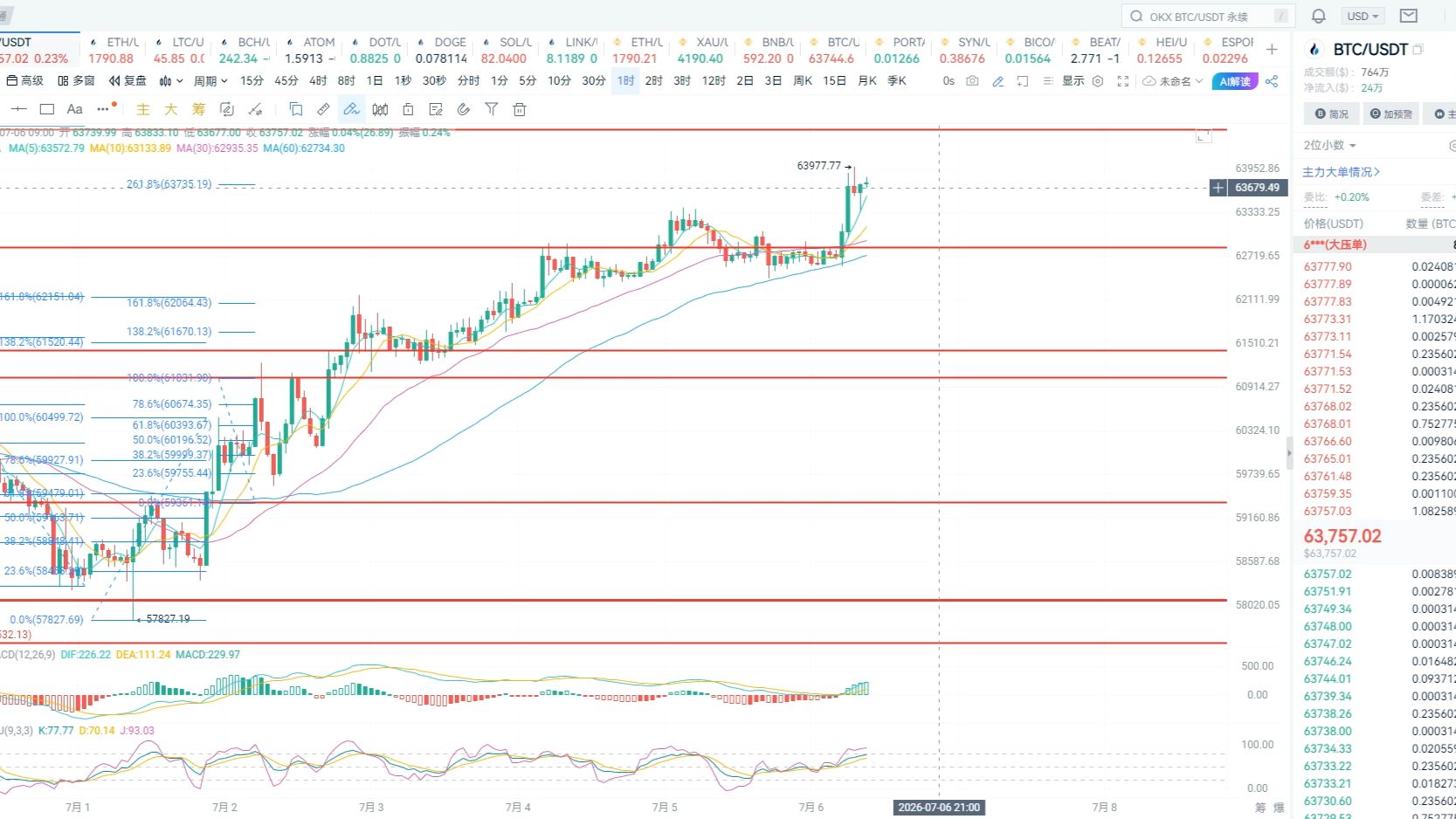Open the mail envelope icon
The image size is (1456, 819).
pos(1409,16)
